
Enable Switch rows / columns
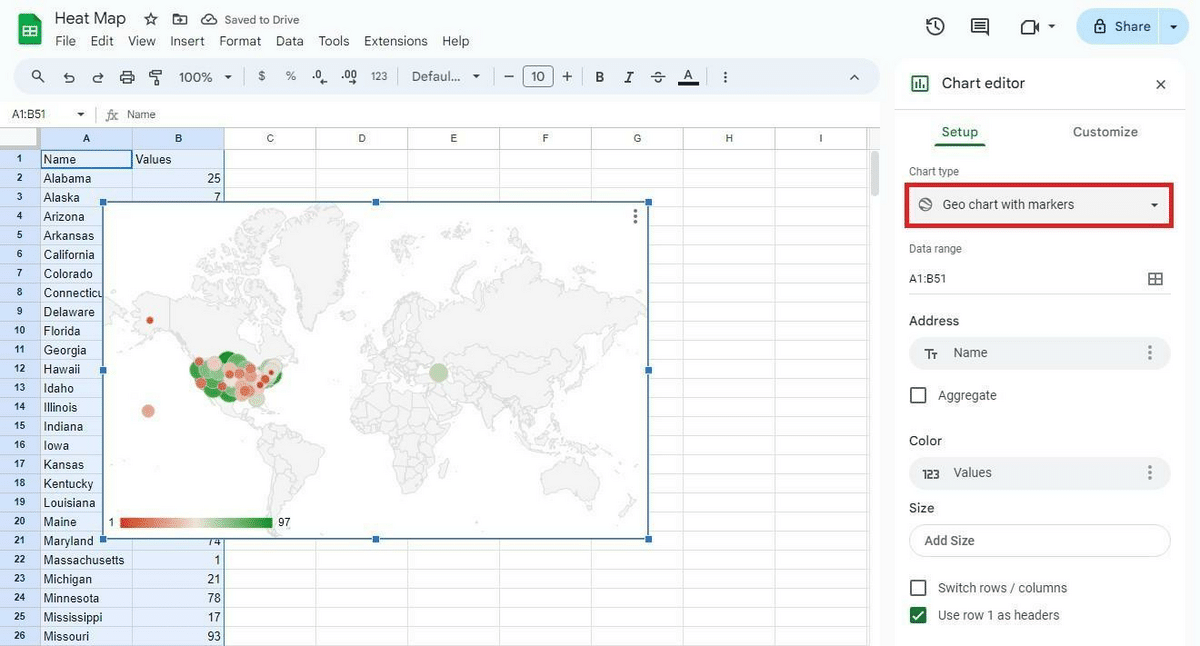pos(918,588)
